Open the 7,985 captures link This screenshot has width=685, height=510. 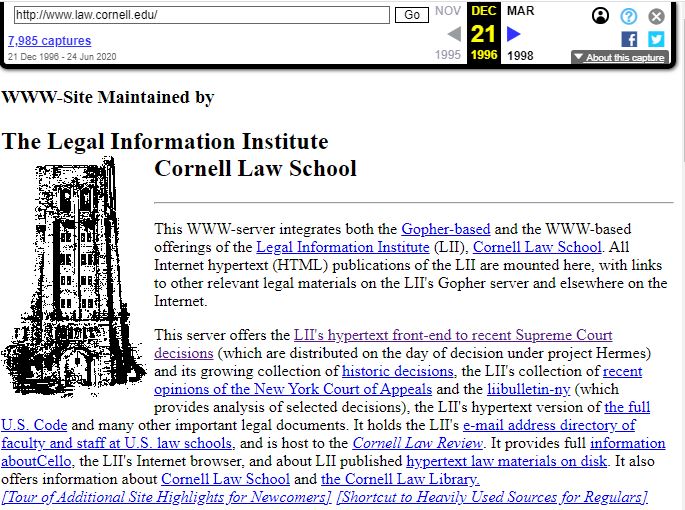click(x=49, y=41)
